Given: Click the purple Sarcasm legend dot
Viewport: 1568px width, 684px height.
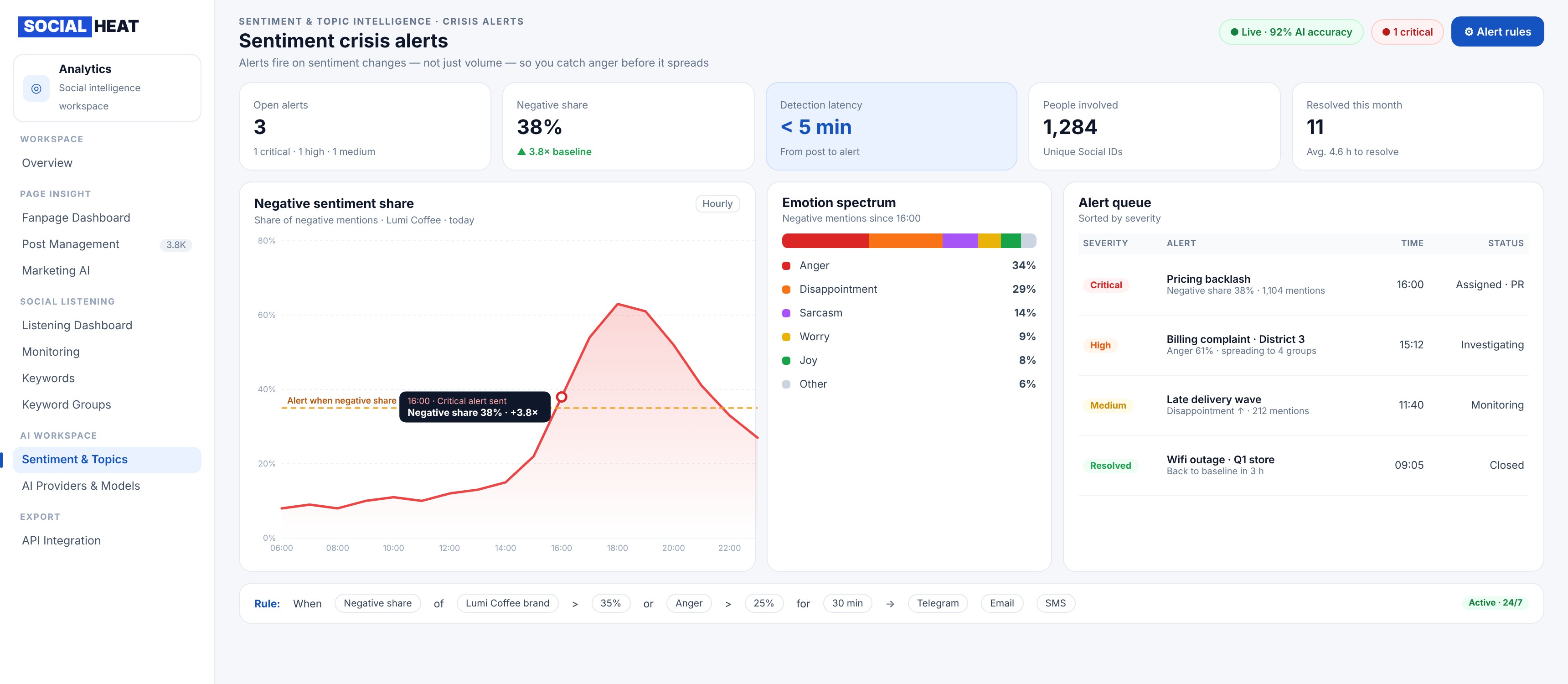Looking at the screenshot, I should 786,313.
